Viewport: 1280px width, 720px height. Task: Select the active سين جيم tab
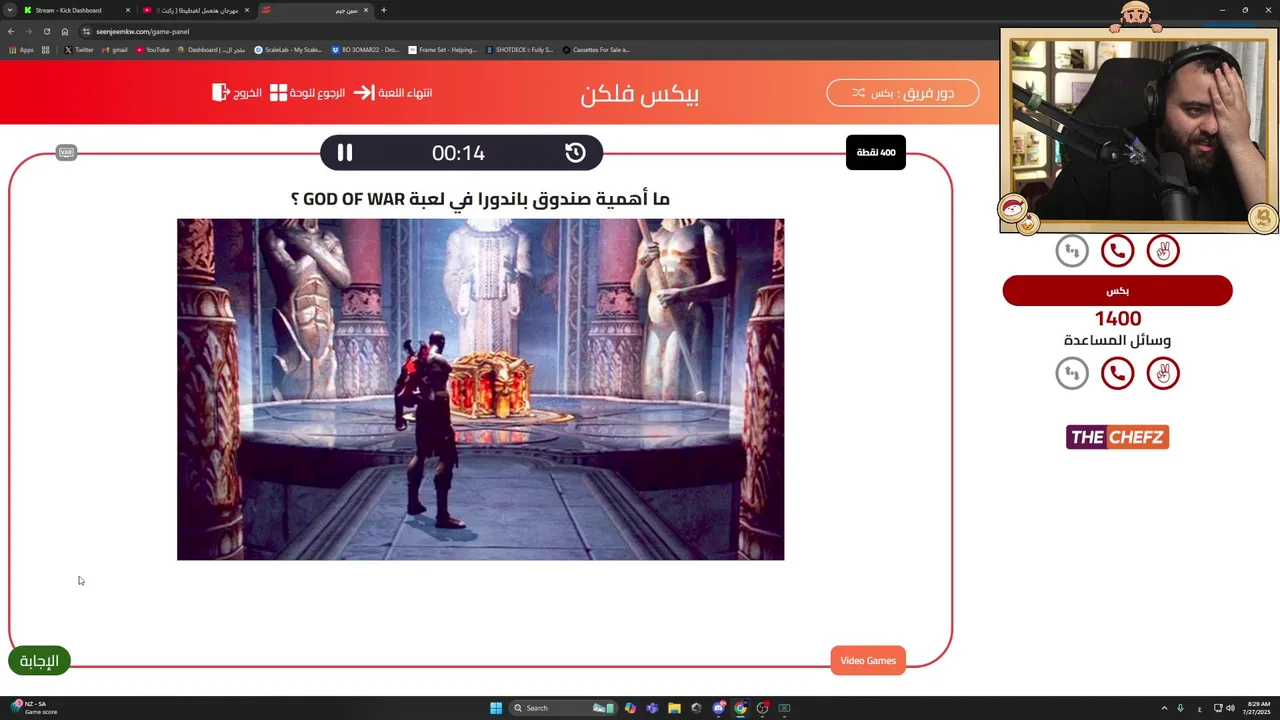315,10
